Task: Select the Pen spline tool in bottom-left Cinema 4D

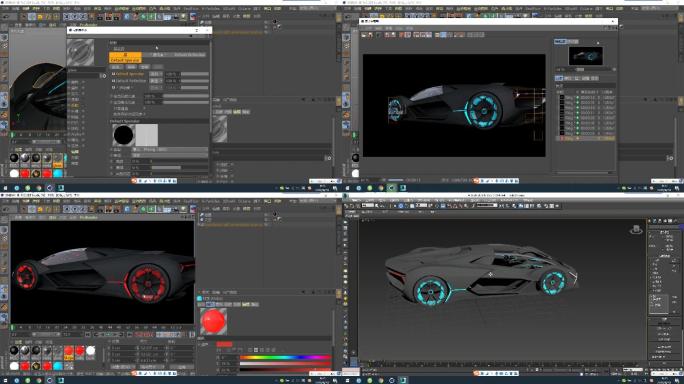Action: [x=135, y=209]
